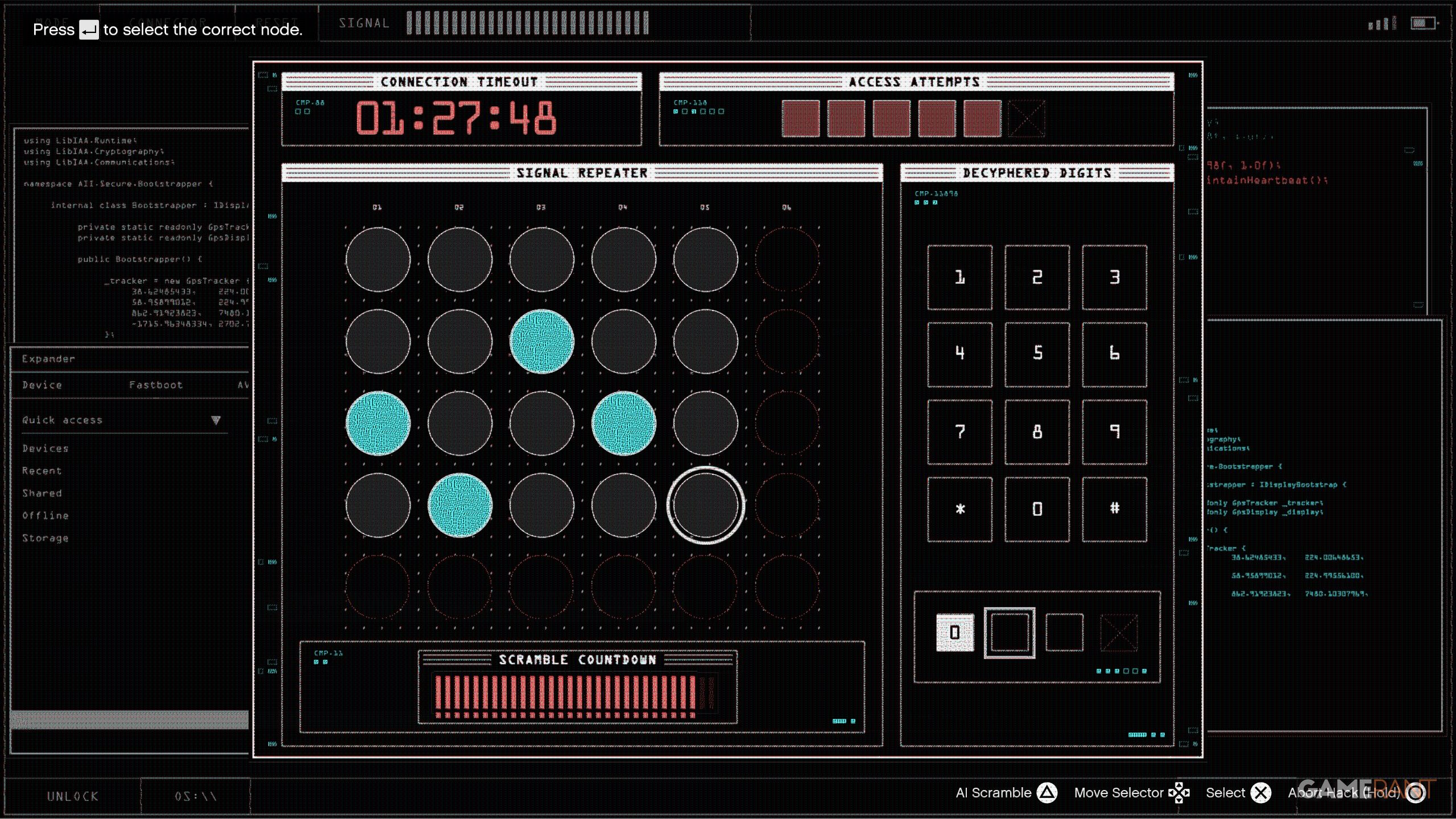Screen dimensions: 1456x819
Task: Select the cyan node under column 04
Action: tap(623, 423)
